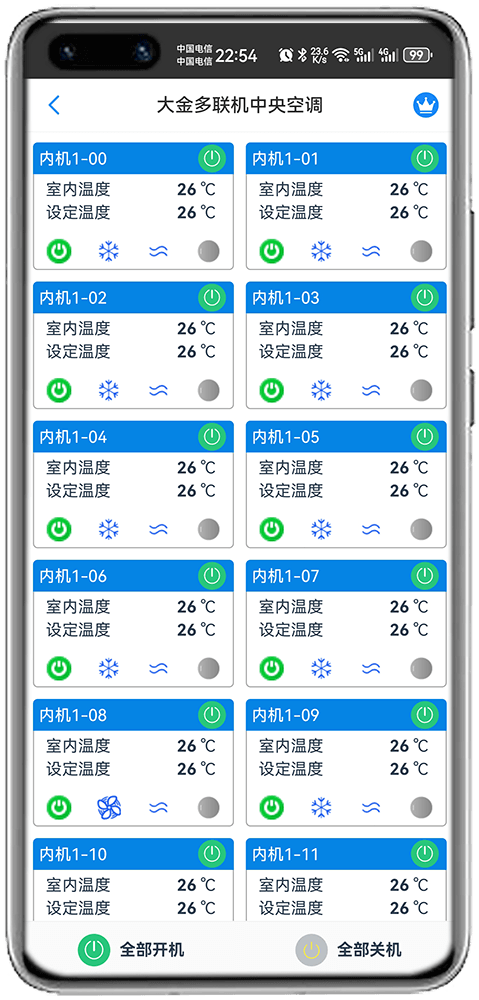The width and height of the screenshot is (479, 1000).
Task: Toggle header power button of 内机1-10
Action: pyautogui.click(x=212, y=853)
